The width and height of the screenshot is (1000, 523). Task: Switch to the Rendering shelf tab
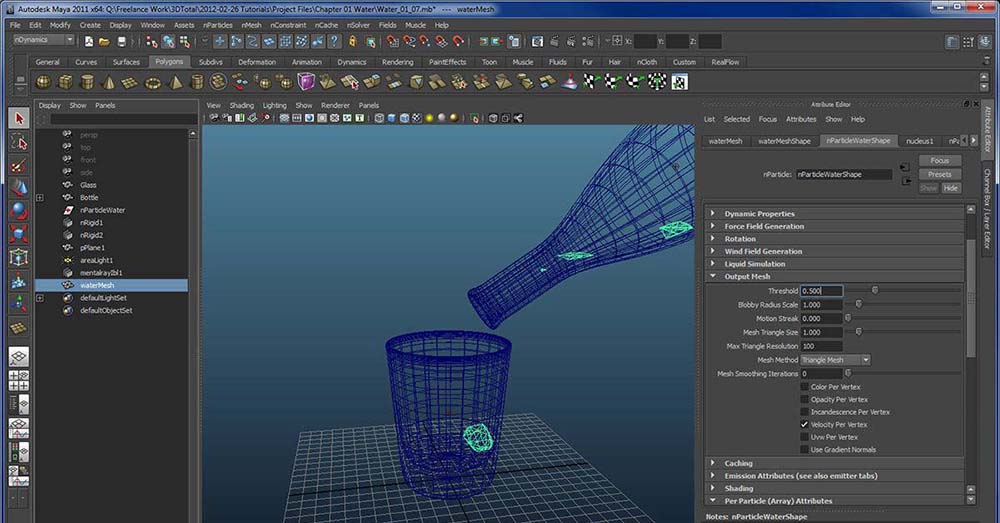tap(397, 62)
